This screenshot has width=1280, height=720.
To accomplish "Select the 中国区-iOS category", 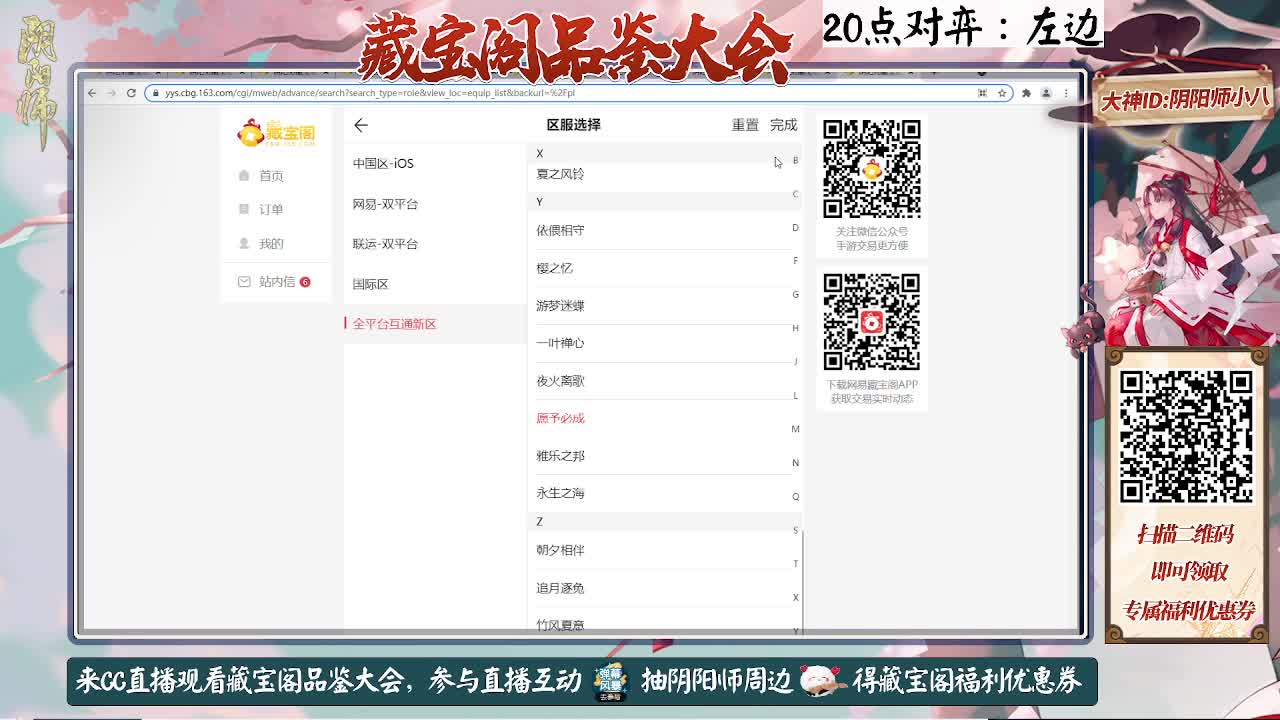I will pyautogui.click(x=434, y=164).
